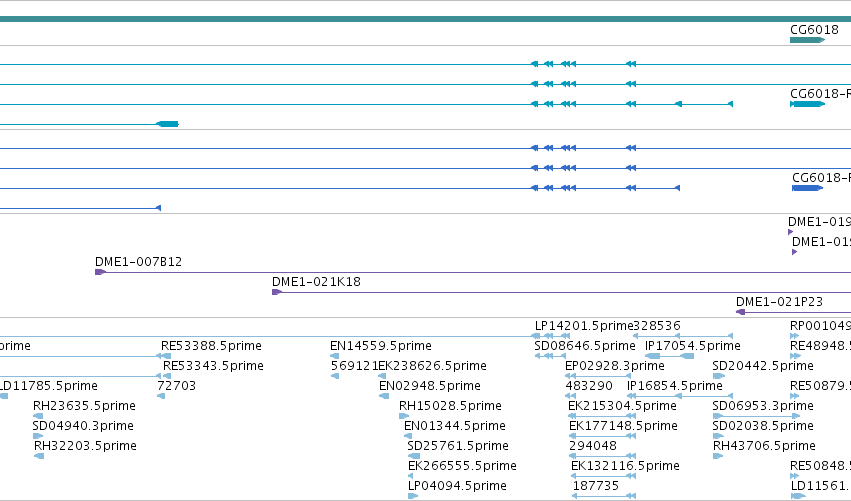The height and width of the screenshot is (501, 851).
Task: Select the SD08646.5prime EST label
Action: point(585,346)
